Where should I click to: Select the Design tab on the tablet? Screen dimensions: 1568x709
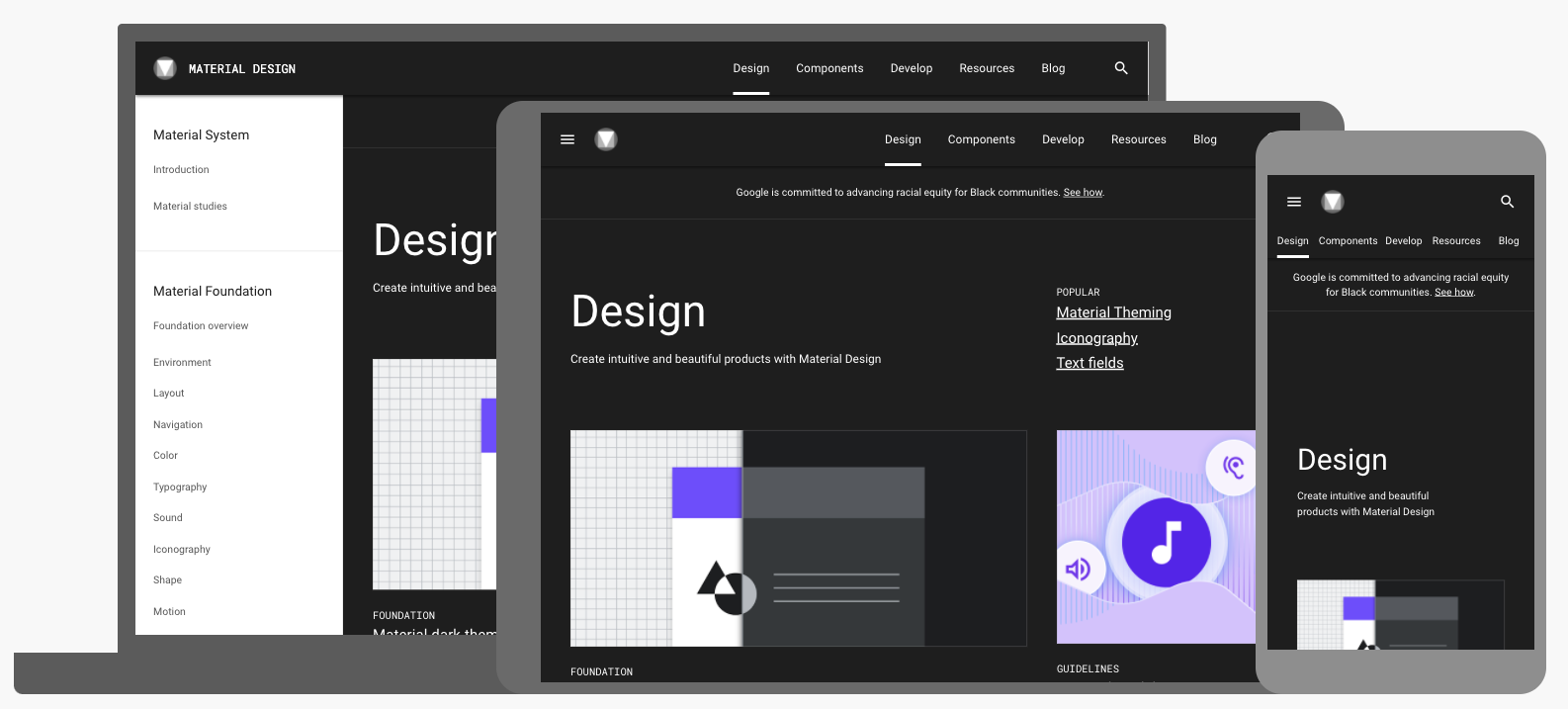[903, 139]
